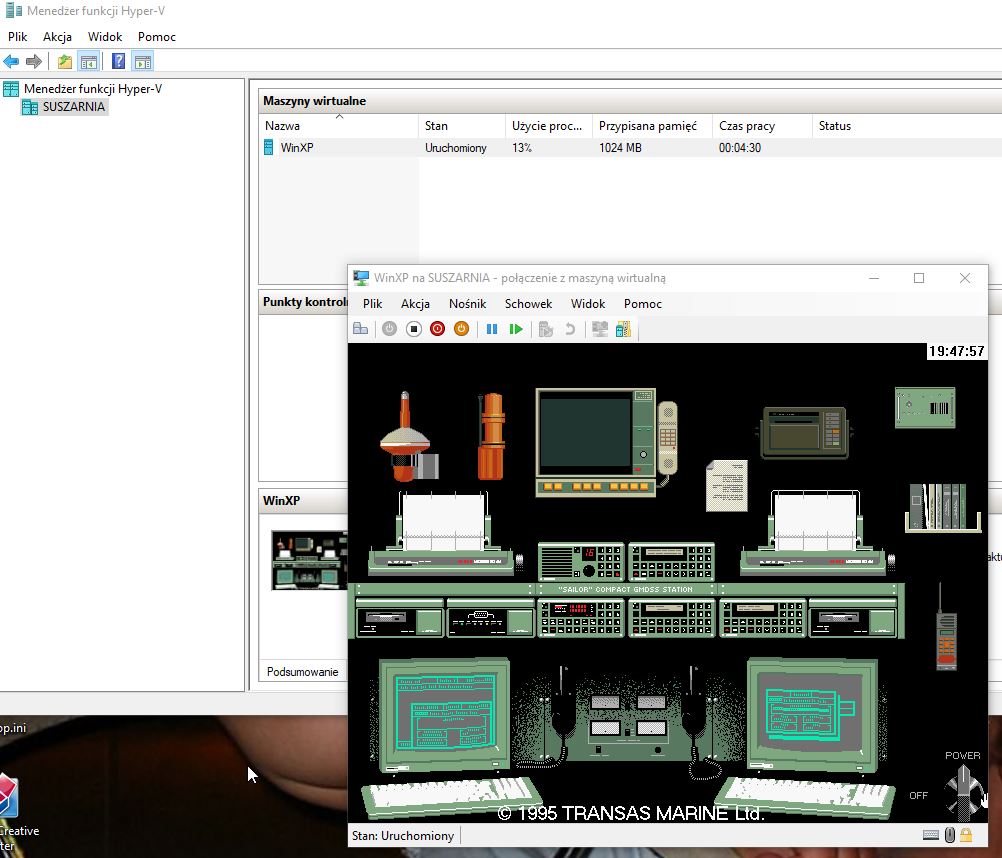
Task: Go back in Hyper-V Manager toolbar
Action: [x=11, y=61]
